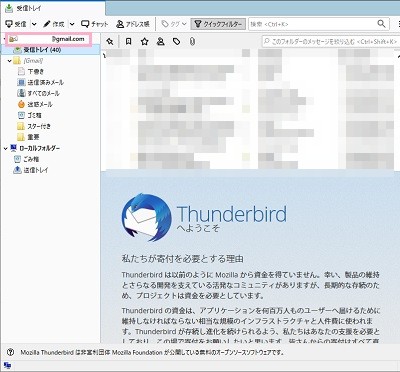Collapse the gmail.com account tree
Viewport: 400px width, 372px height.
(4, 39)
